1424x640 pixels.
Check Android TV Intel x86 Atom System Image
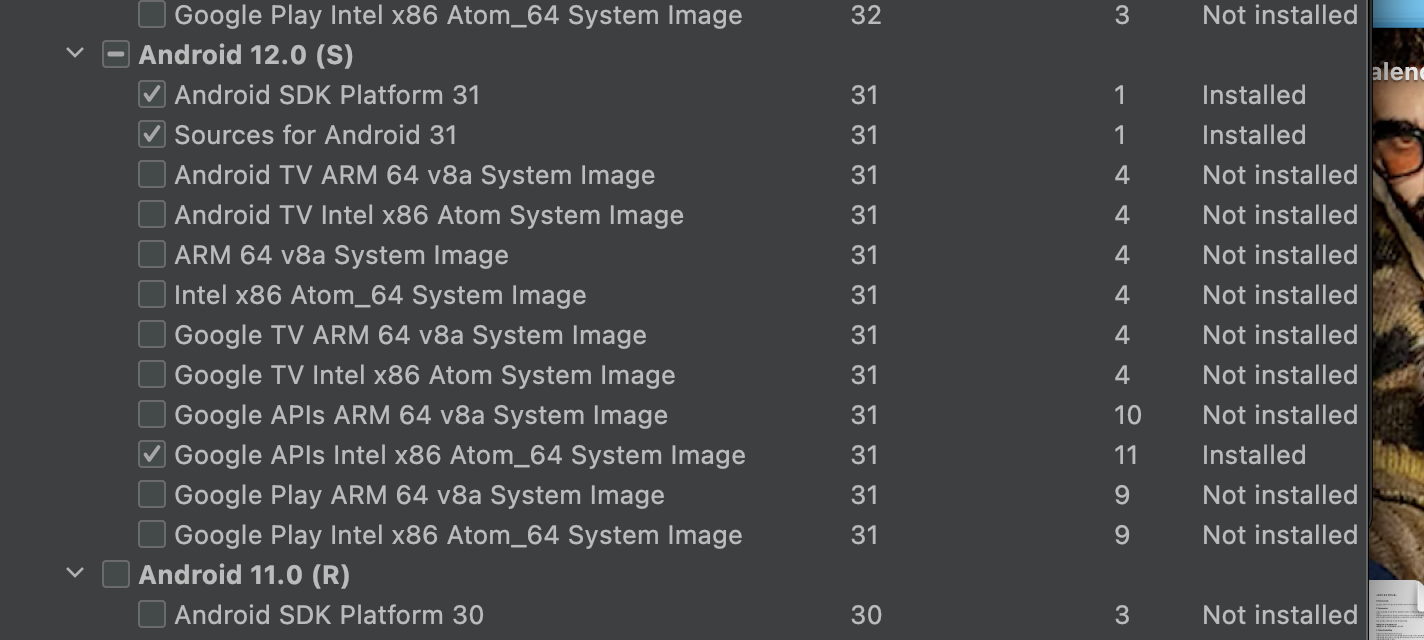[x=152, y=215]
